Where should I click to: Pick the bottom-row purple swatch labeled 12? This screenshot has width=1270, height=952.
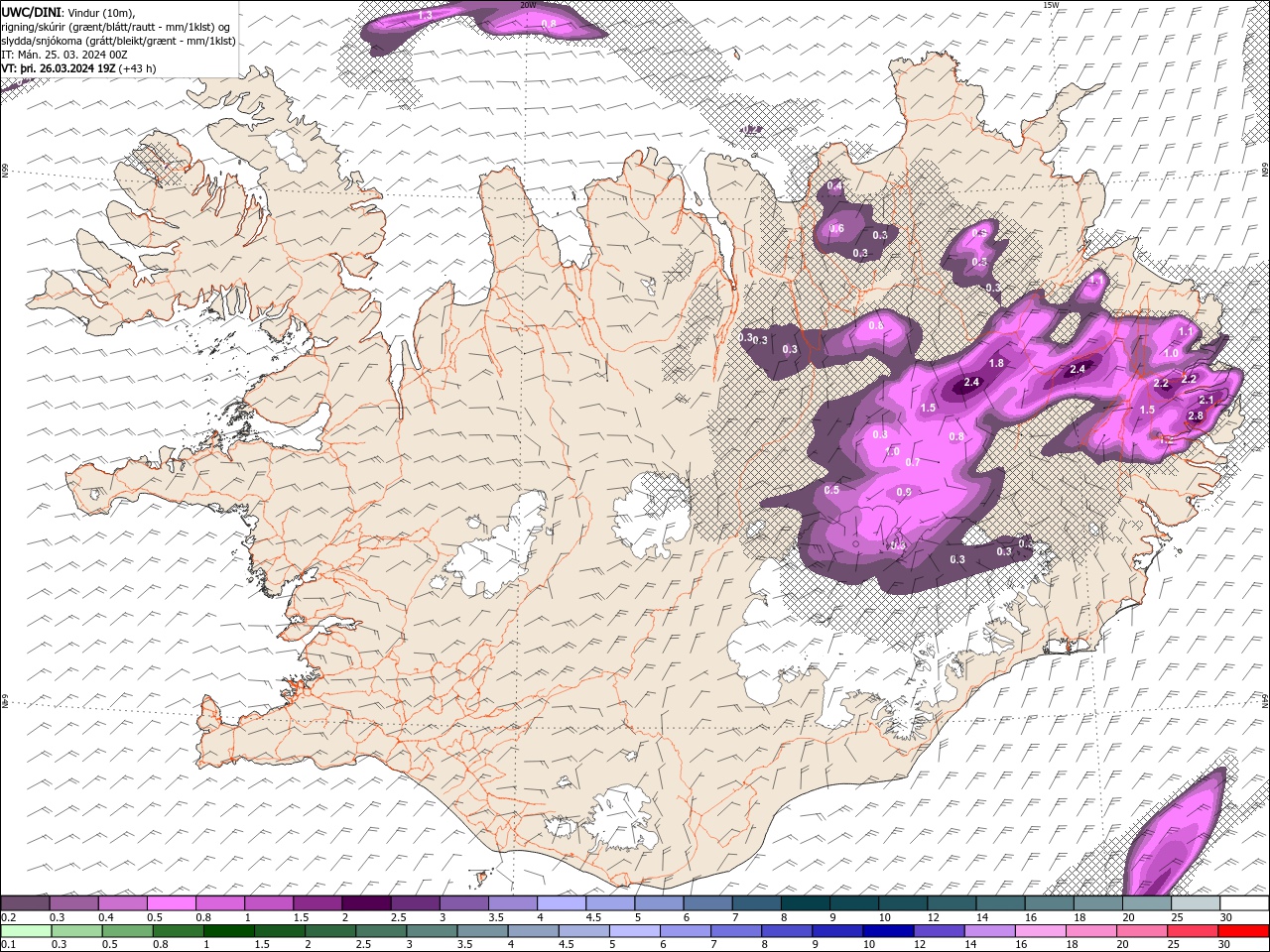click(x=941, y=931)
